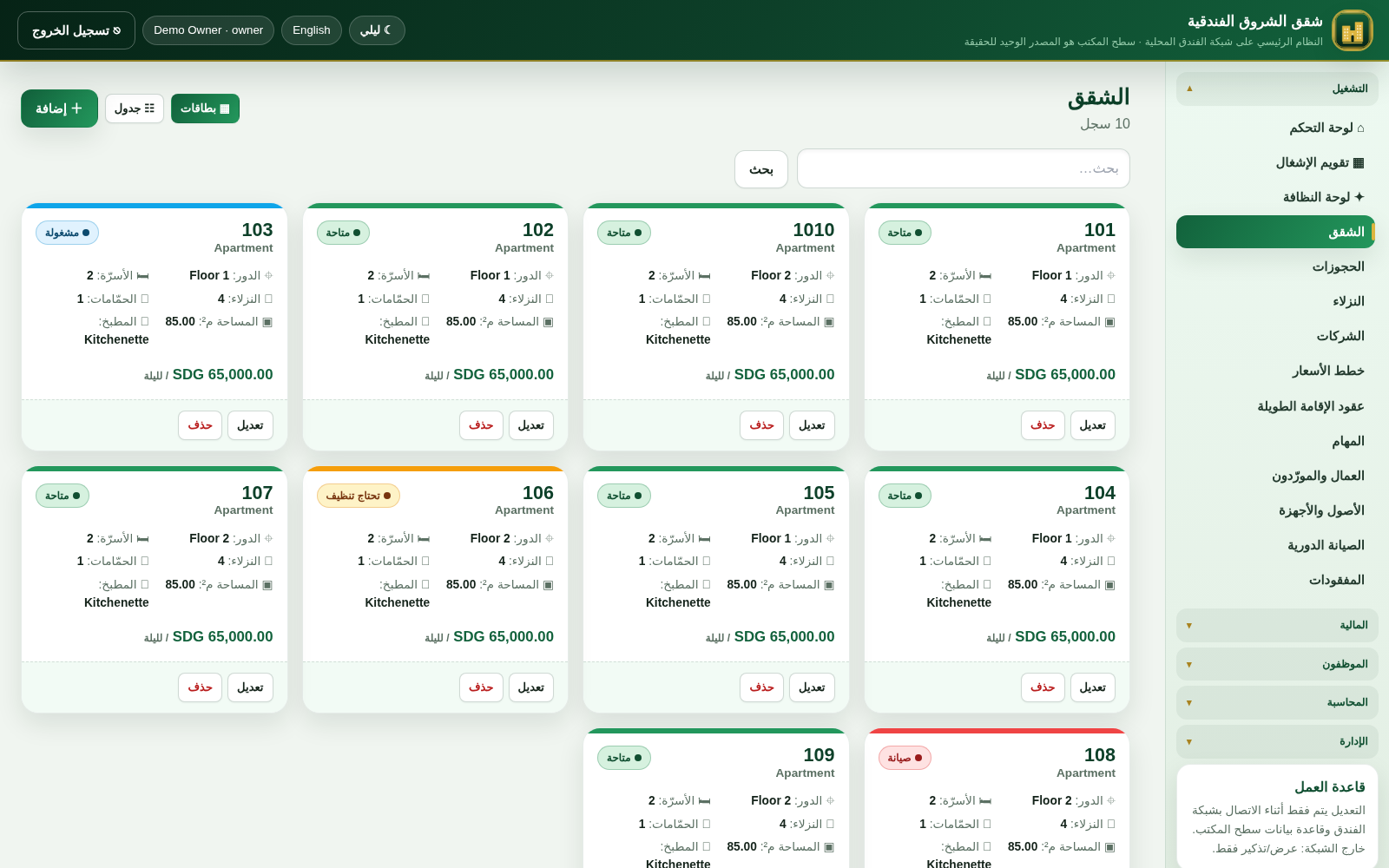This screenshot has height=868, width=1389.
Task: Open لوحة النظافة housekeeping board
Action: point(1275,197)
